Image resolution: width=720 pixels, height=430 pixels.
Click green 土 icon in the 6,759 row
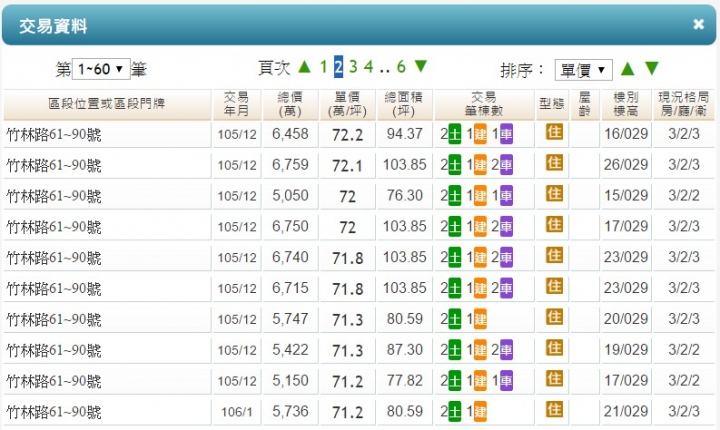455,165
